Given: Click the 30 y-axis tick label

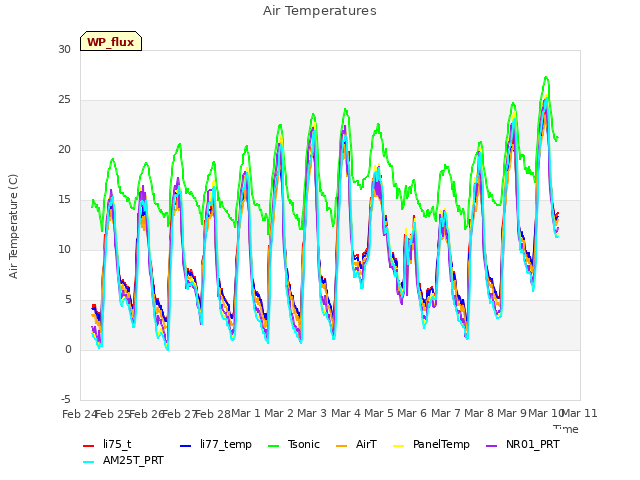Looking at the screenshot, I should coord(64,49).
